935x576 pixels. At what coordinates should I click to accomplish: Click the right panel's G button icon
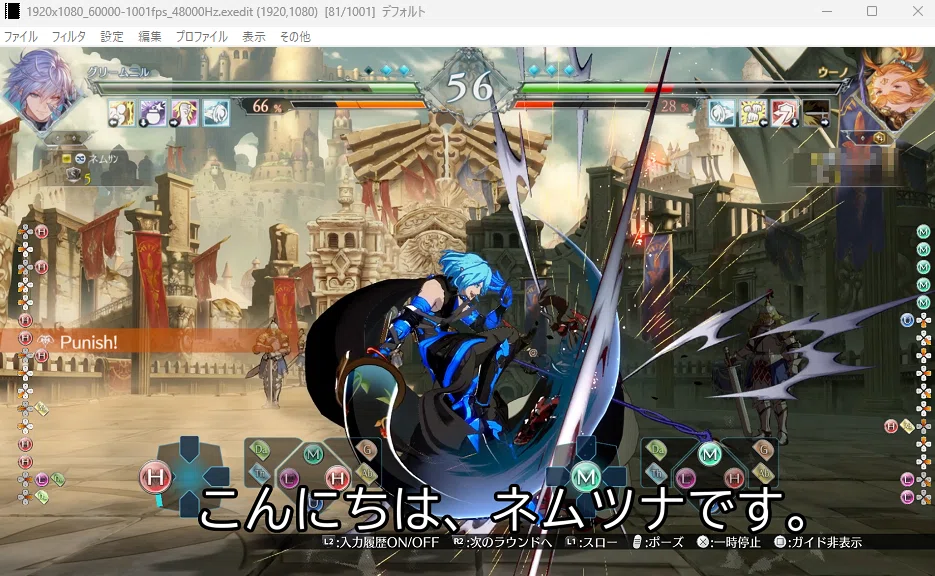[763, 449]
